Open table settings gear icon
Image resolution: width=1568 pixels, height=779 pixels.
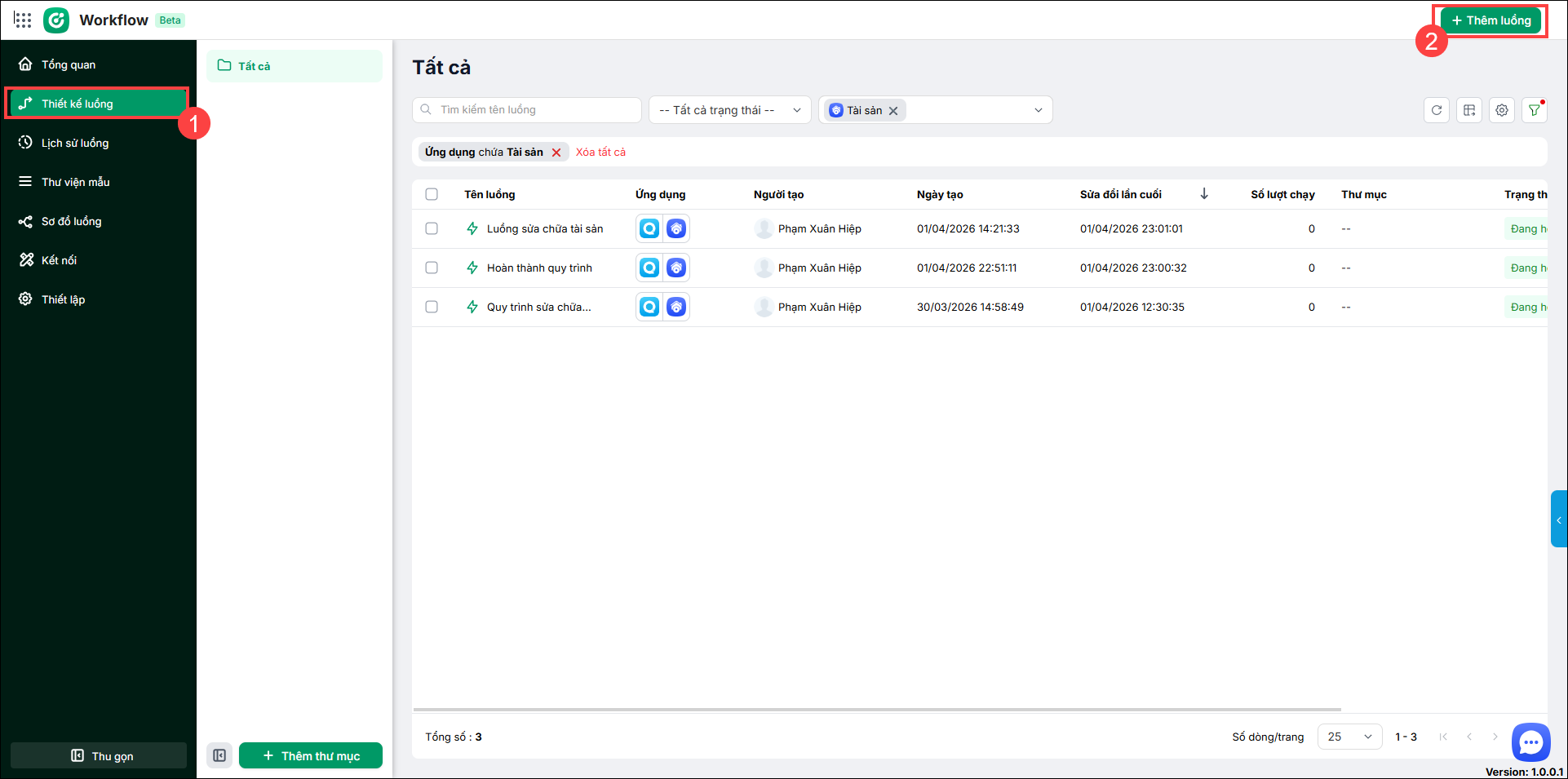[x=1501, y=110]
